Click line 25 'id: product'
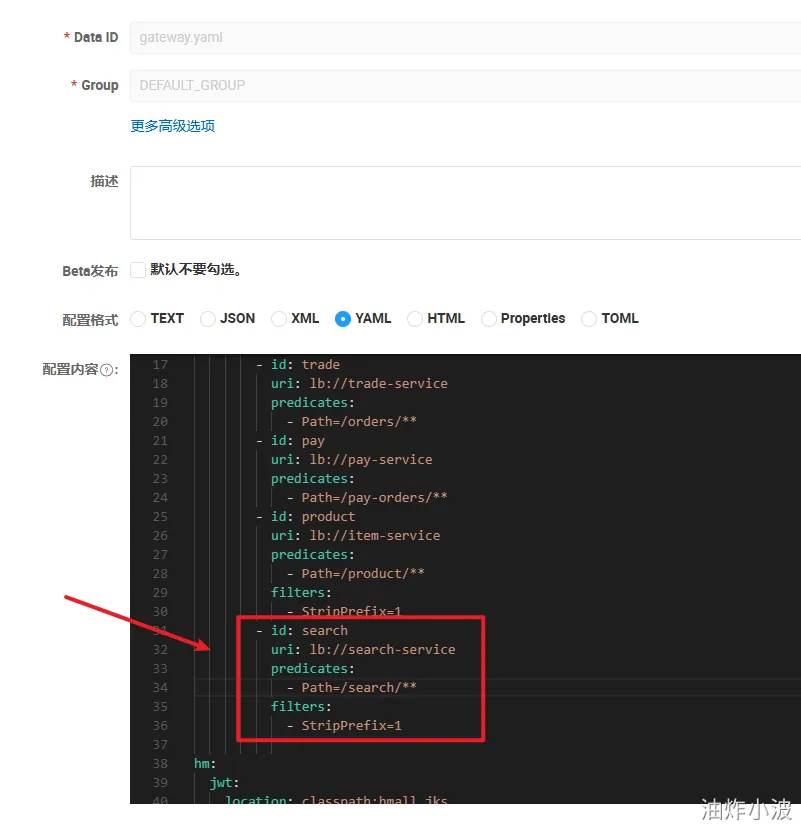Viewport: 801px width, 830px height. click(x=313, y=517)
